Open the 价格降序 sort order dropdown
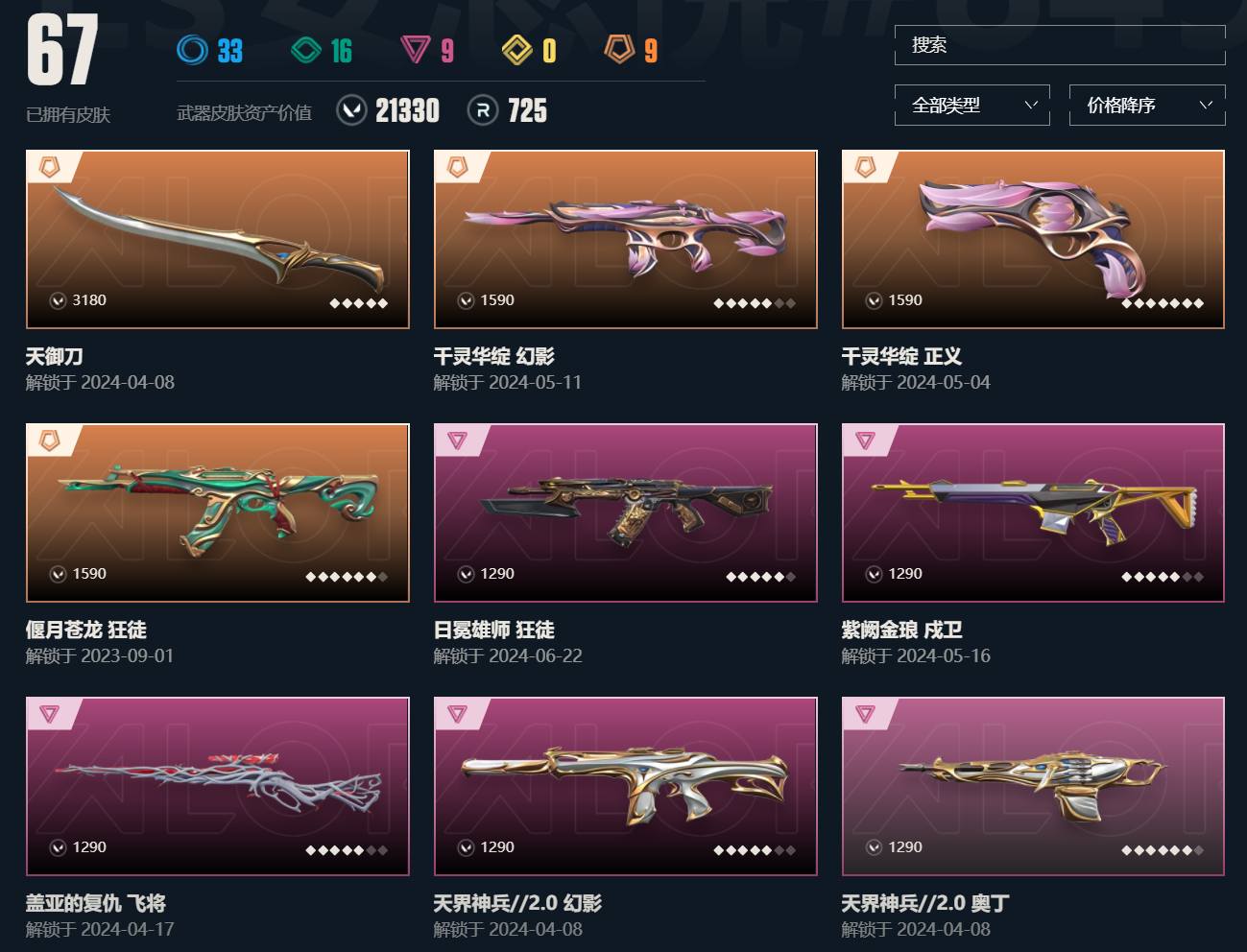Screen dimensions: 1247x952 click(1147, 105)
